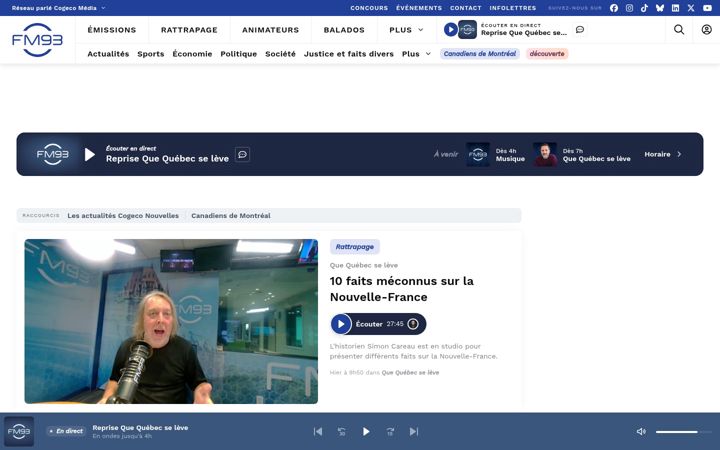Open chat bubble beside Reprise Que Québec se lève banner
The height and width of the screenshot is (450, 720).
click(242, 154)
